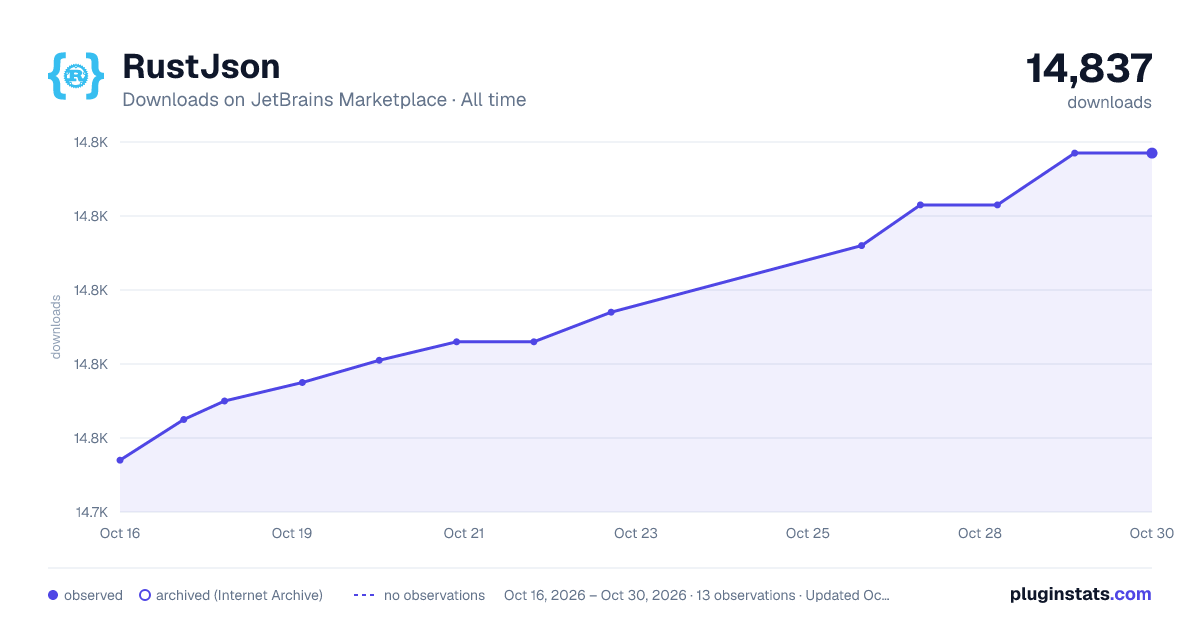1200x630 pixels.
Task: Click the 14,837 downloads total
Action: tap(1089, 69)
